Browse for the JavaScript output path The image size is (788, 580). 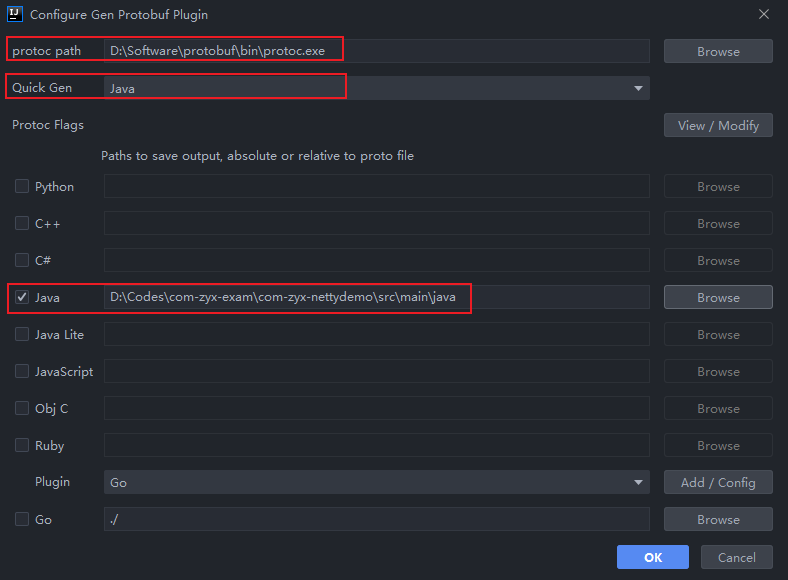coord(718,371)
